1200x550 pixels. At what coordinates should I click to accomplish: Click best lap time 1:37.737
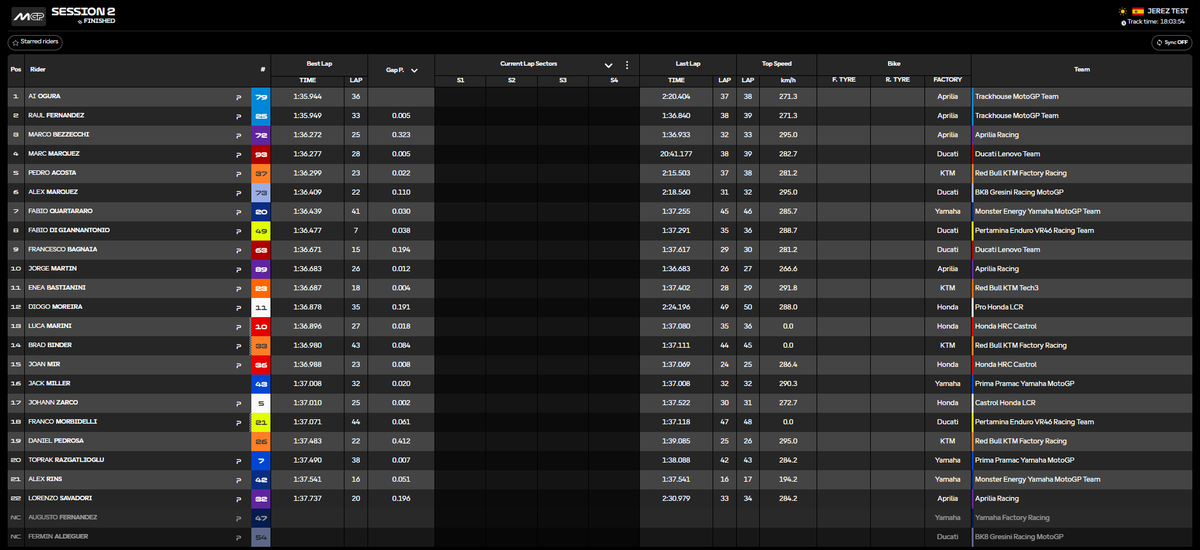point(308,498)
